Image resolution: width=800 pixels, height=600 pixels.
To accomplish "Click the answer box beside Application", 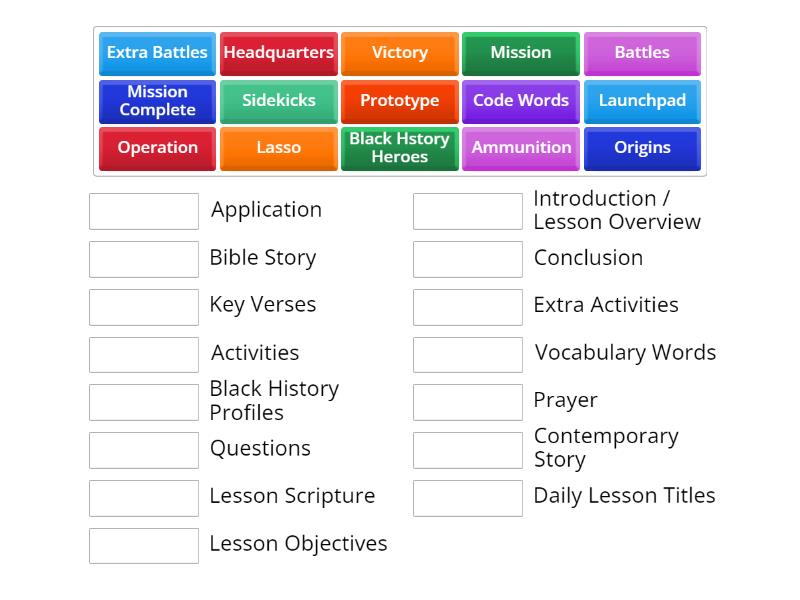I will click(144, 211).
